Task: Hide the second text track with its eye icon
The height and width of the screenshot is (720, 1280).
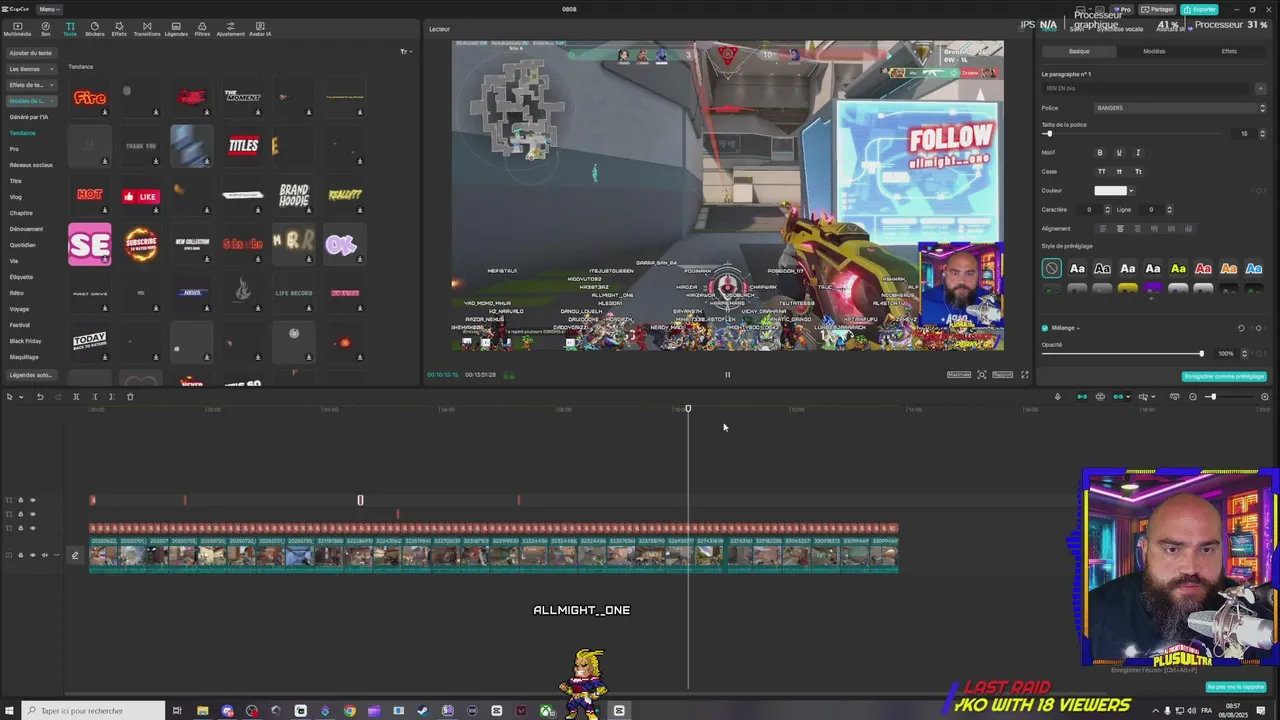Action: 32,514
